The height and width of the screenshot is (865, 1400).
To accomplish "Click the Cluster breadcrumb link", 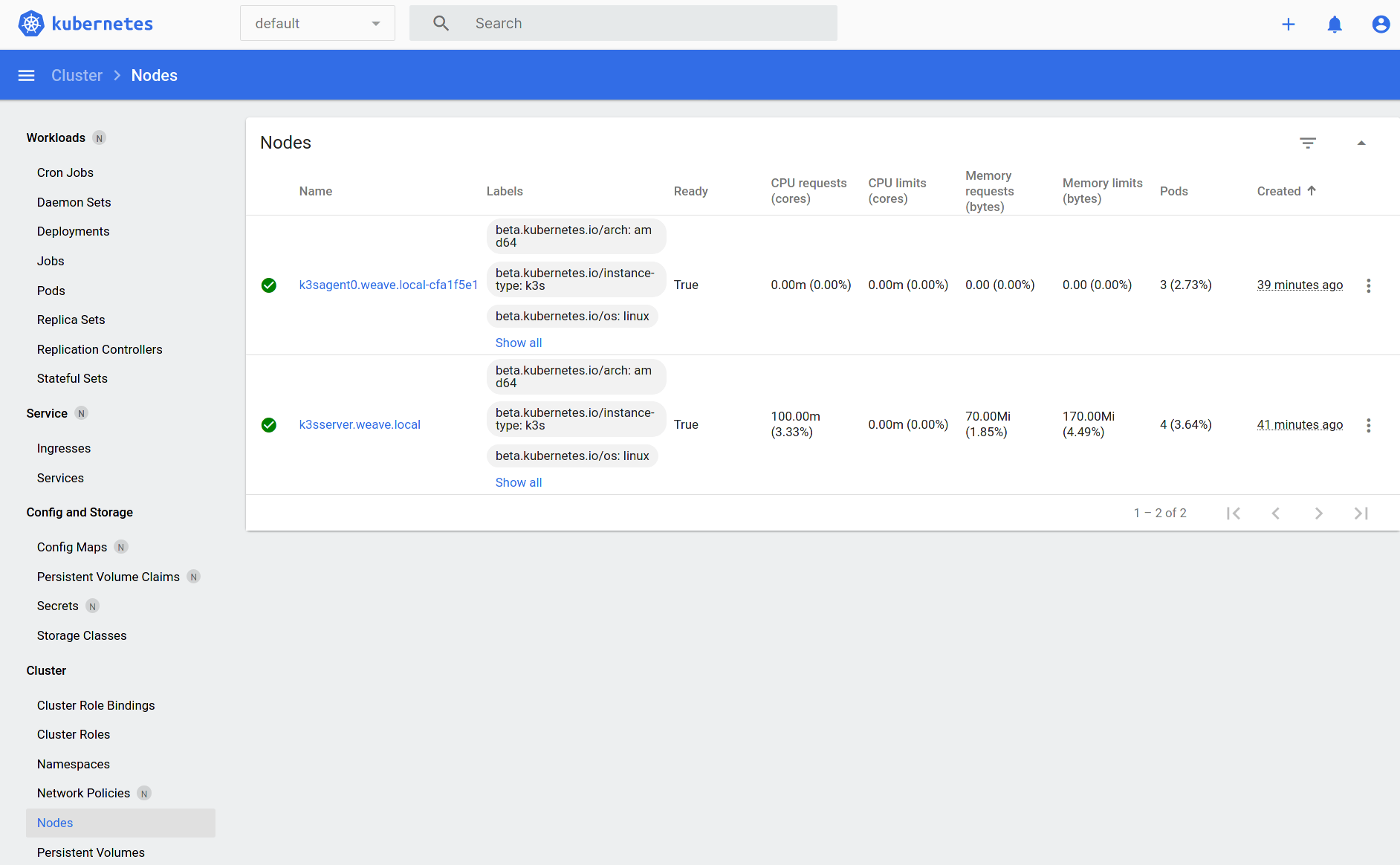I will pyautogui.click(x=77, y=75).
